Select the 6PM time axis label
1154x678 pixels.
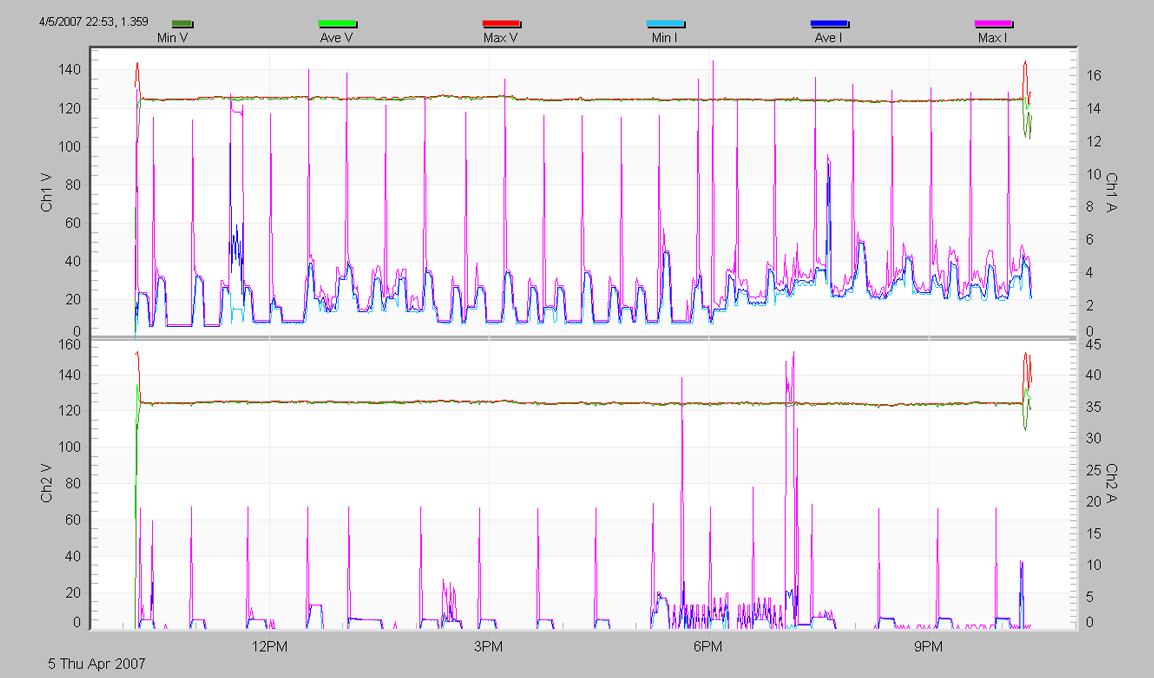click(x=708, y=646)
